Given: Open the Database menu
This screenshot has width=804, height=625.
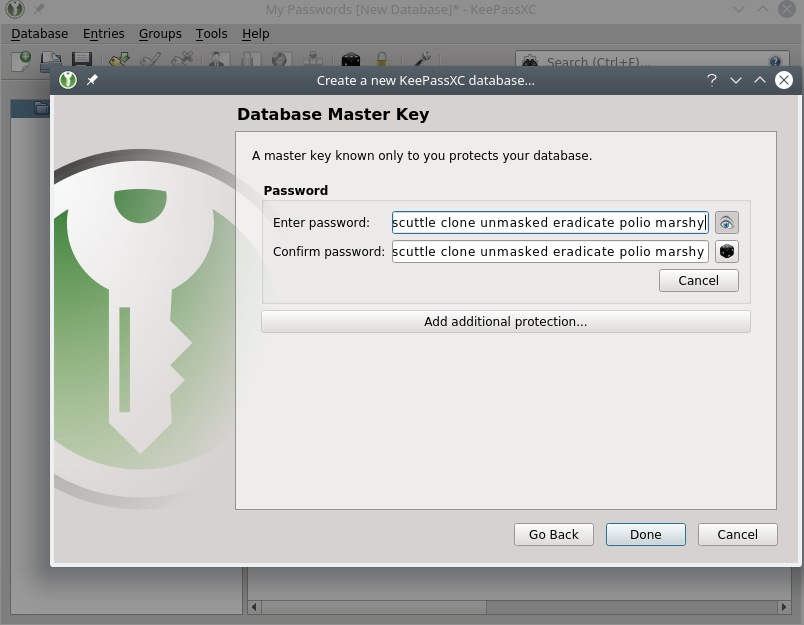Looking at the screenshot, I should pyautogui.click(x=39, y=34).
